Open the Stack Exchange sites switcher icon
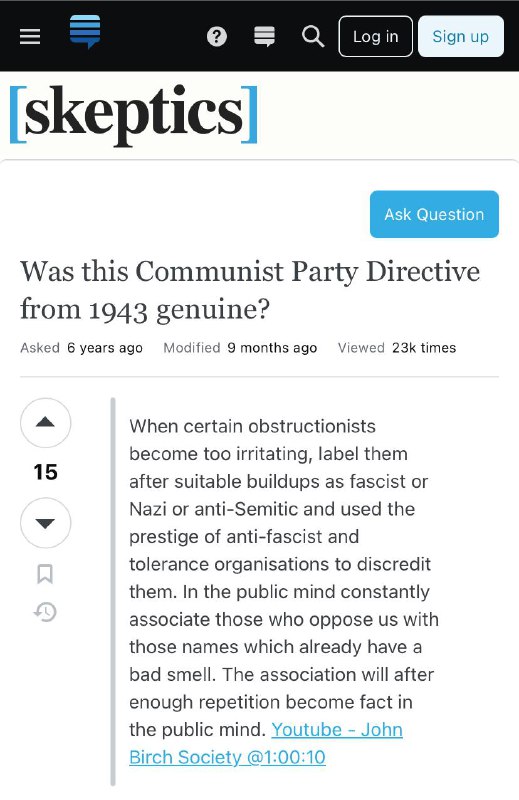 [x=264, y=37]
